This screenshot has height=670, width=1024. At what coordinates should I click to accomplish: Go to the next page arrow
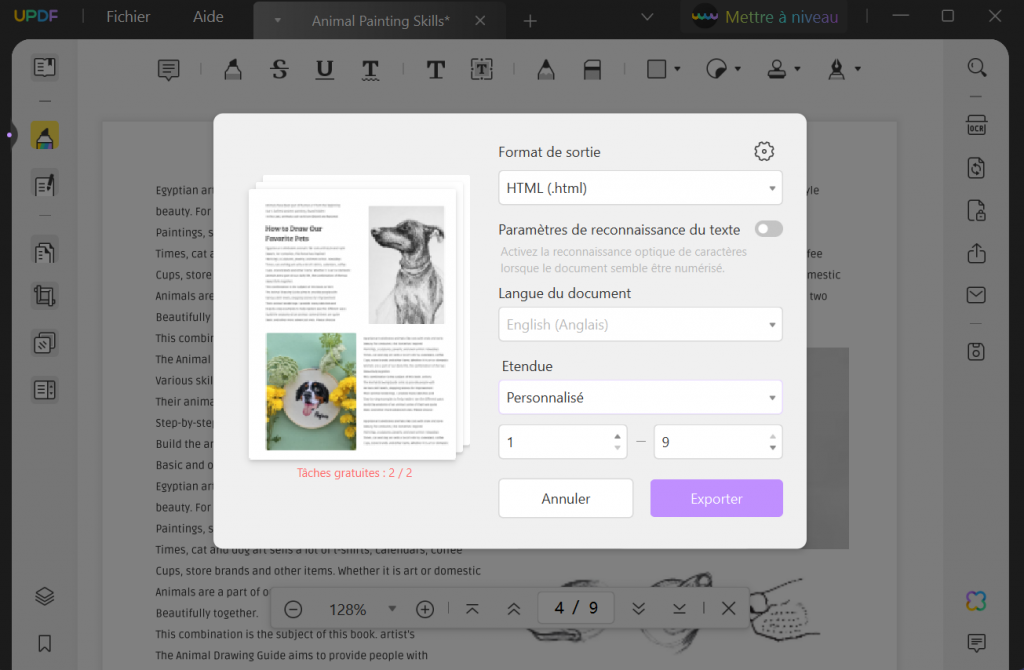coord(639,609)
